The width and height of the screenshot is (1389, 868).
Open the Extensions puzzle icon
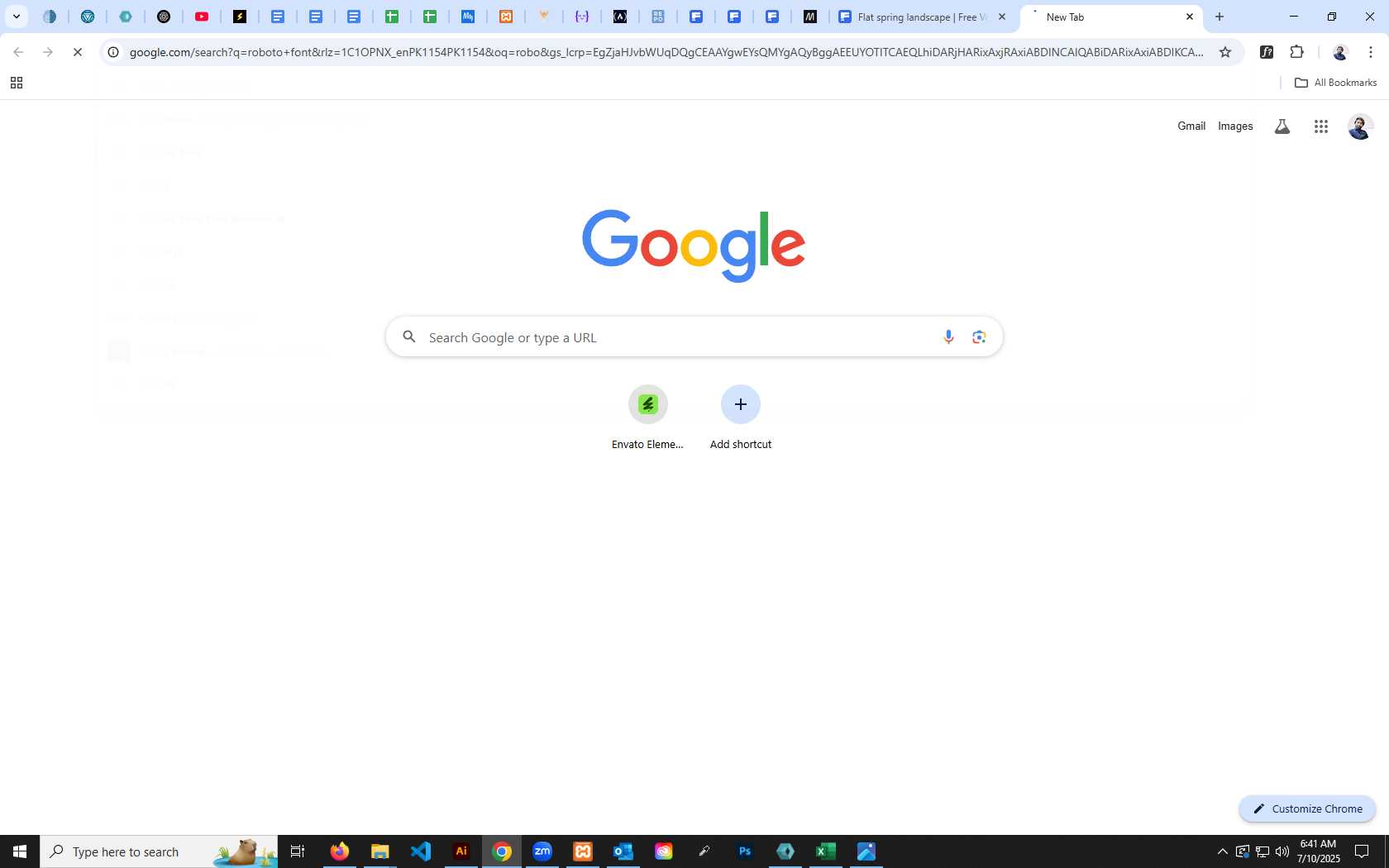[x=1296, y=52]
